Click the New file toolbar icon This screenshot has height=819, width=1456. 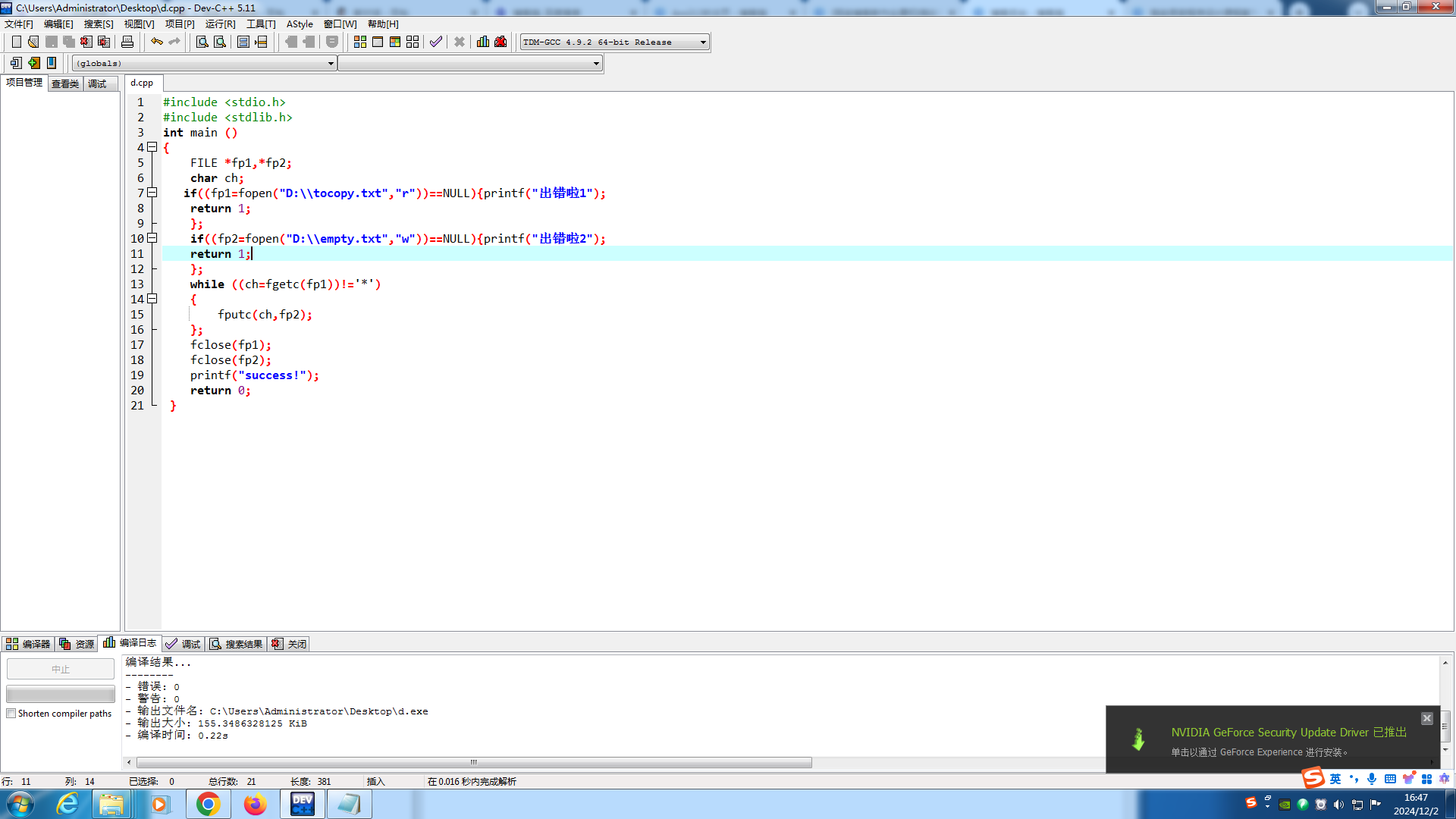[16, 42]
